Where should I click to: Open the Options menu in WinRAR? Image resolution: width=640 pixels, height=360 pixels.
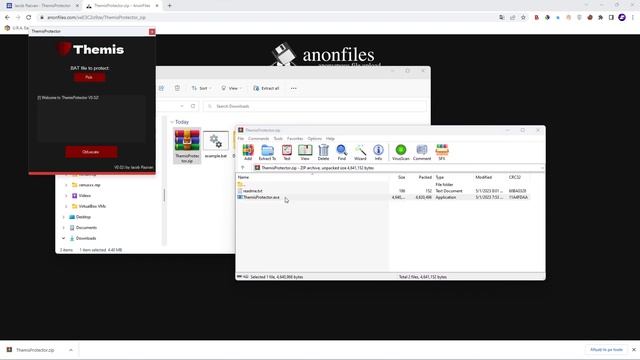(314, 139)
